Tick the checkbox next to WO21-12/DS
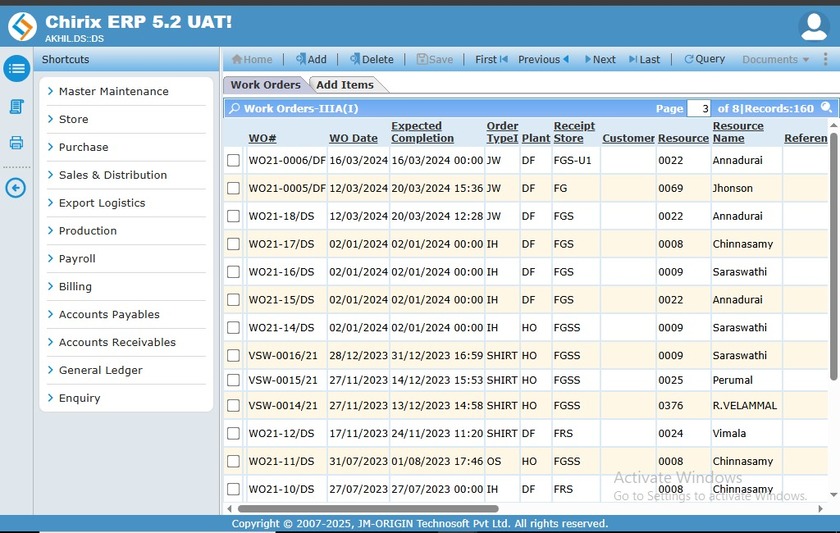The height and width of the screenshot is (533, 840). (x=233, y=434)
